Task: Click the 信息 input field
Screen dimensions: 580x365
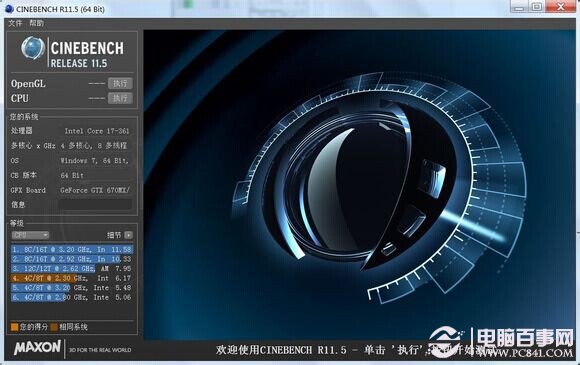Action: tap(95, 204)
